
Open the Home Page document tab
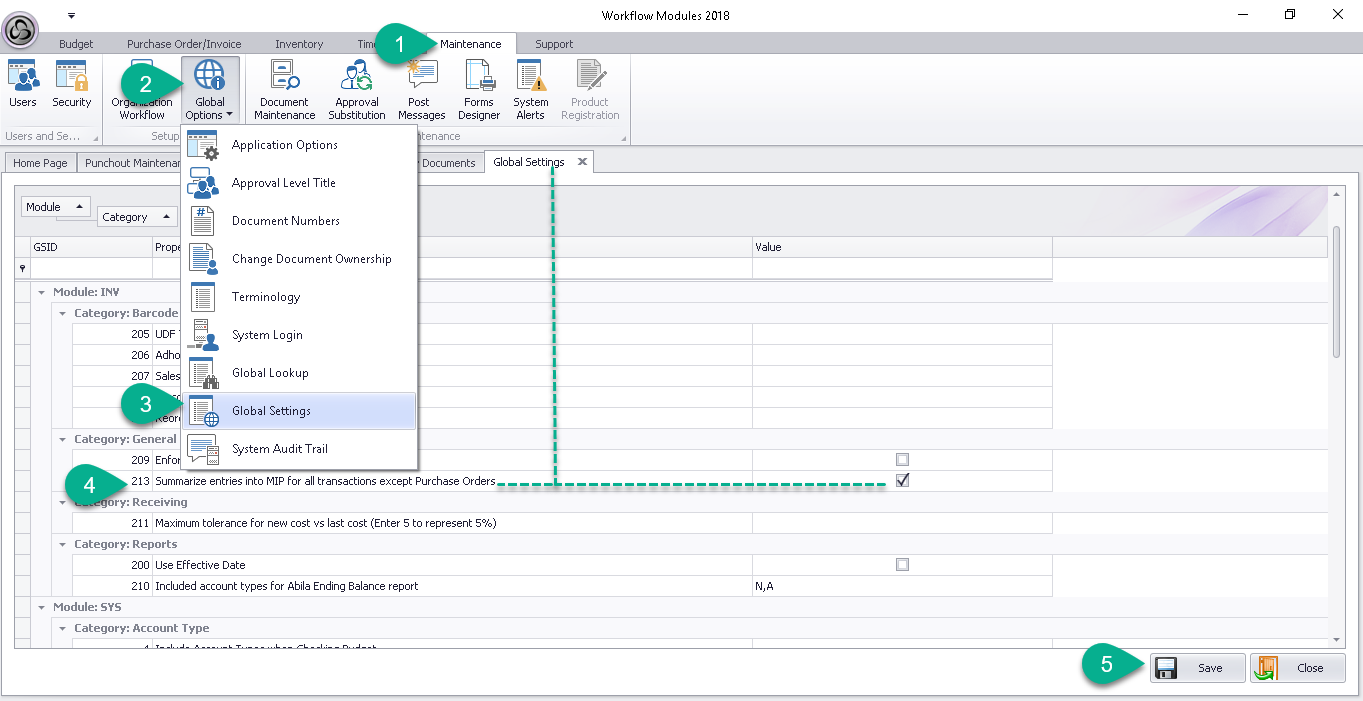(40, 163)
